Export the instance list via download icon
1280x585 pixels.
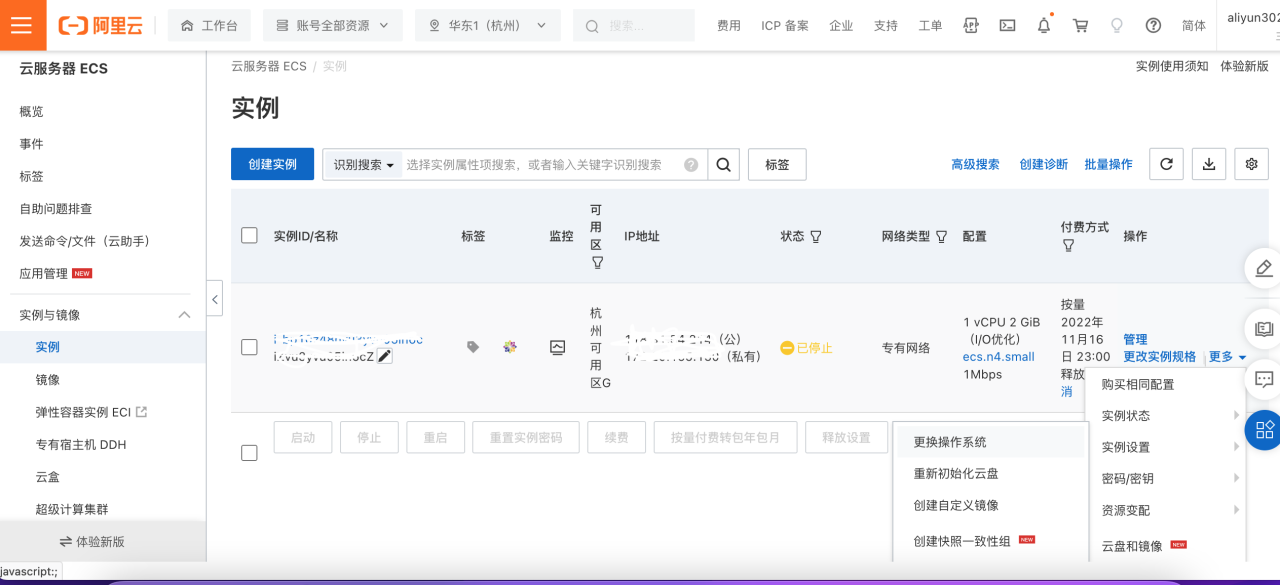[1209, 164]
